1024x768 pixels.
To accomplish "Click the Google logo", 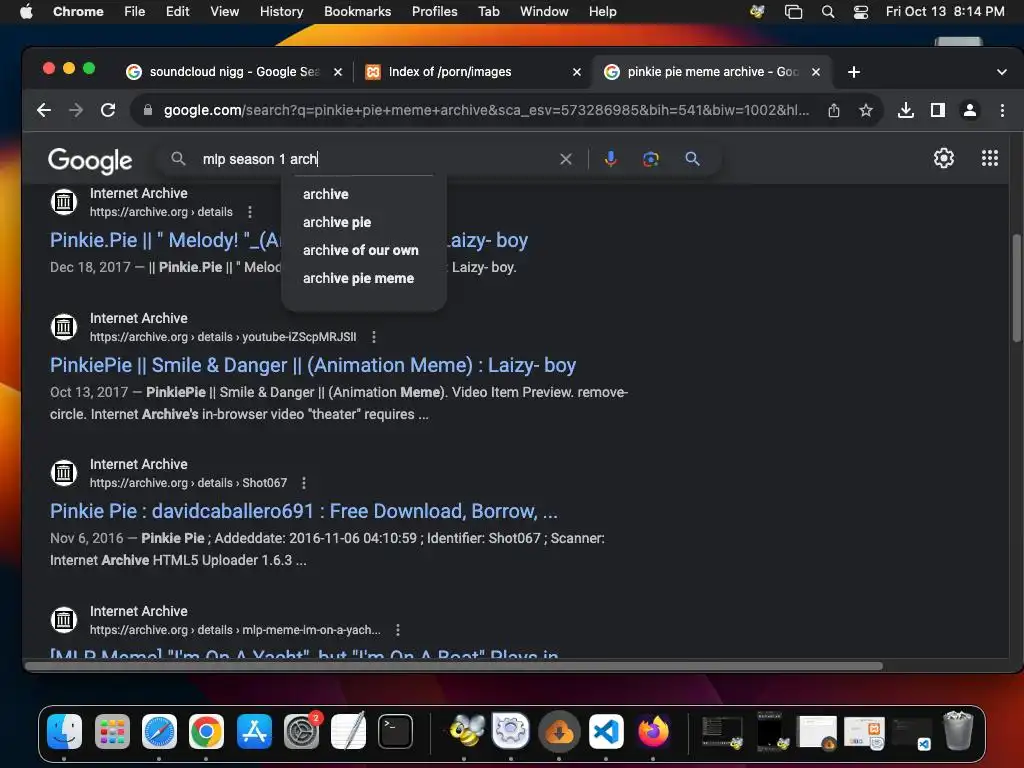I will coord(90,160).
